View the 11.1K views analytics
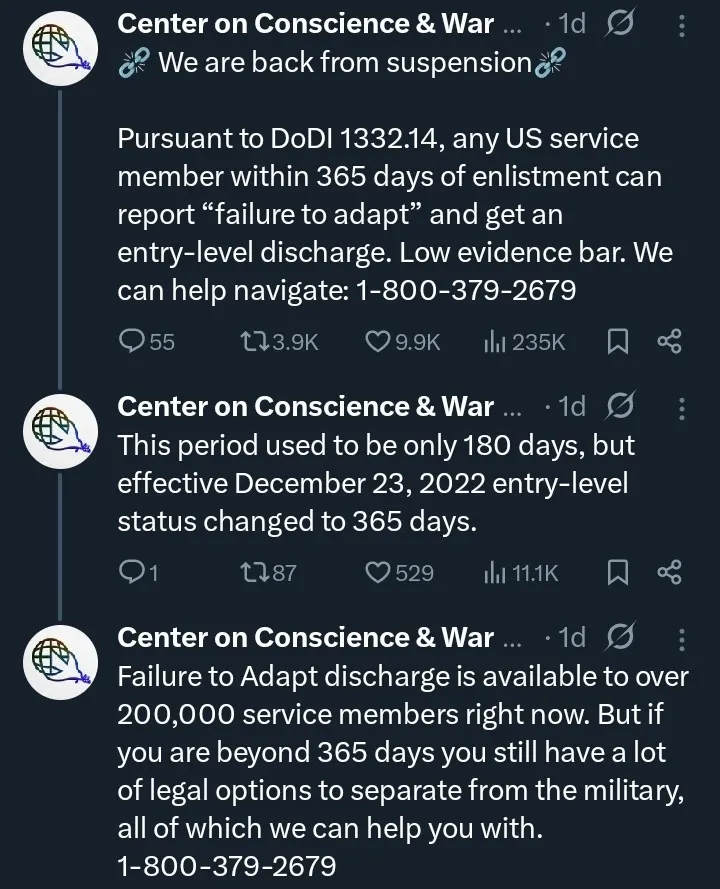The width and height of the screenshot is (720, 889). pos(495,572)
